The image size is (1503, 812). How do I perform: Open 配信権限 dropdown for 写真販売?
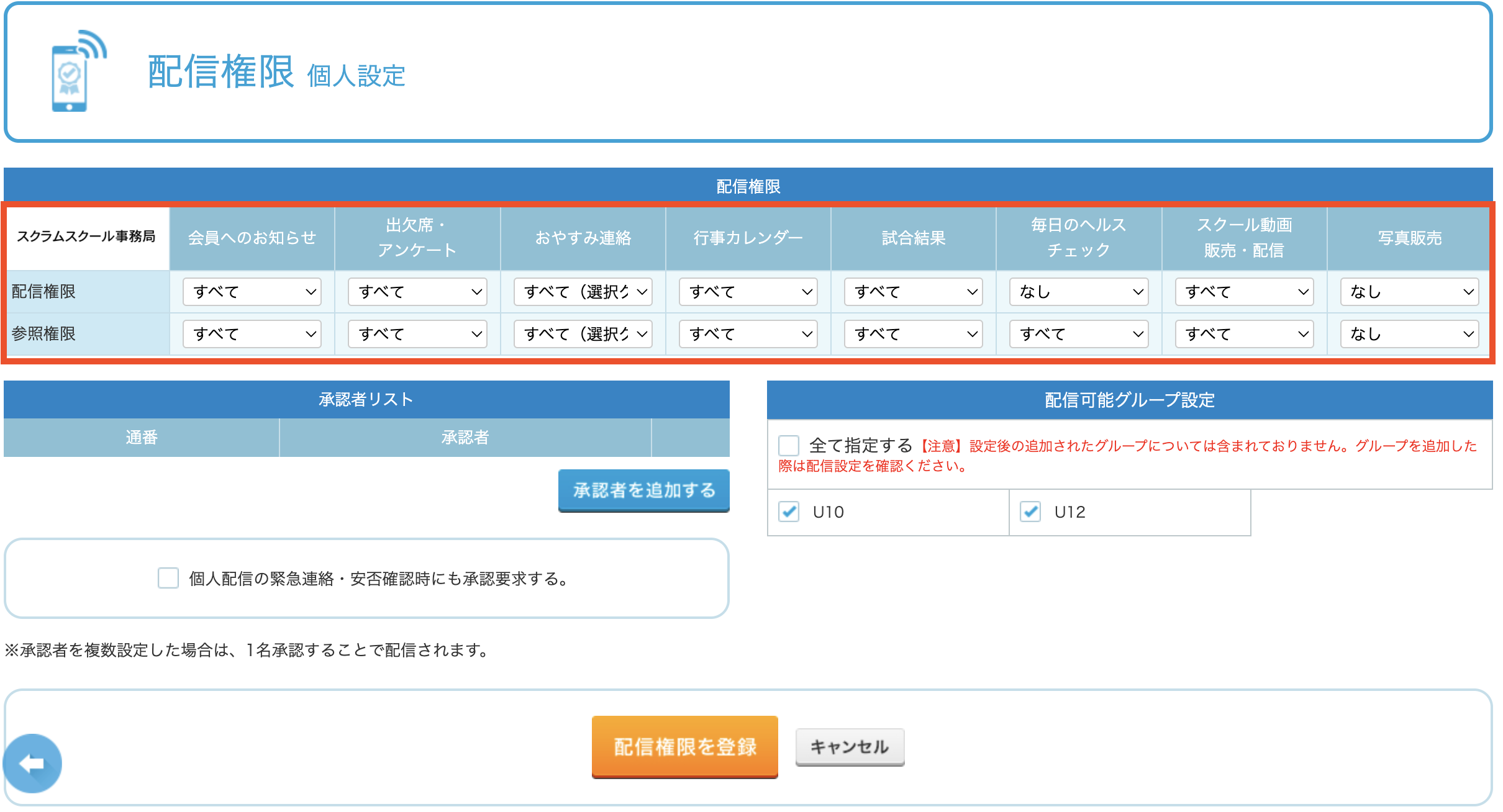tap(1410, 292)
